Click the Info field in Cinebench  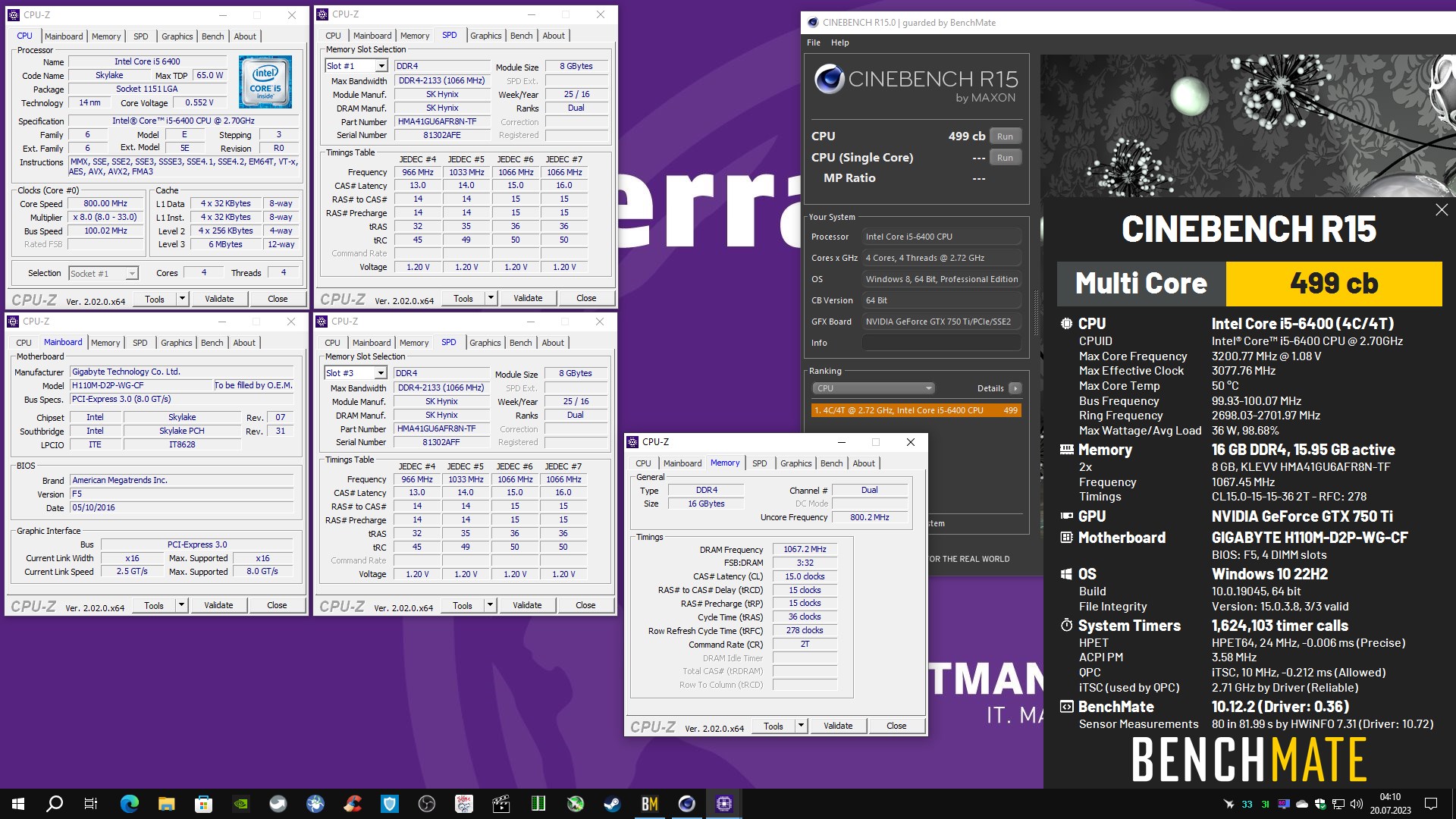click(941, 343)
